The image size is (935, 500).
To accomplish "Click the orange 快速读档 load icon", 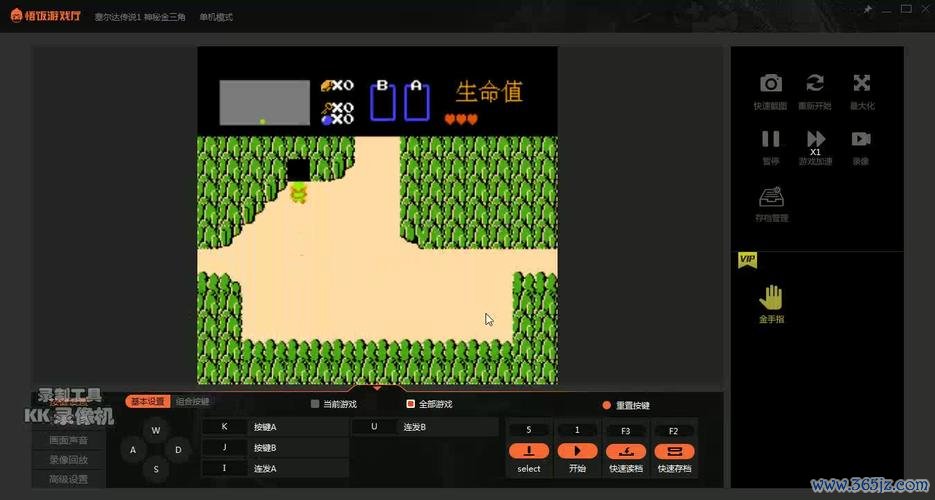I will (626, 451).
